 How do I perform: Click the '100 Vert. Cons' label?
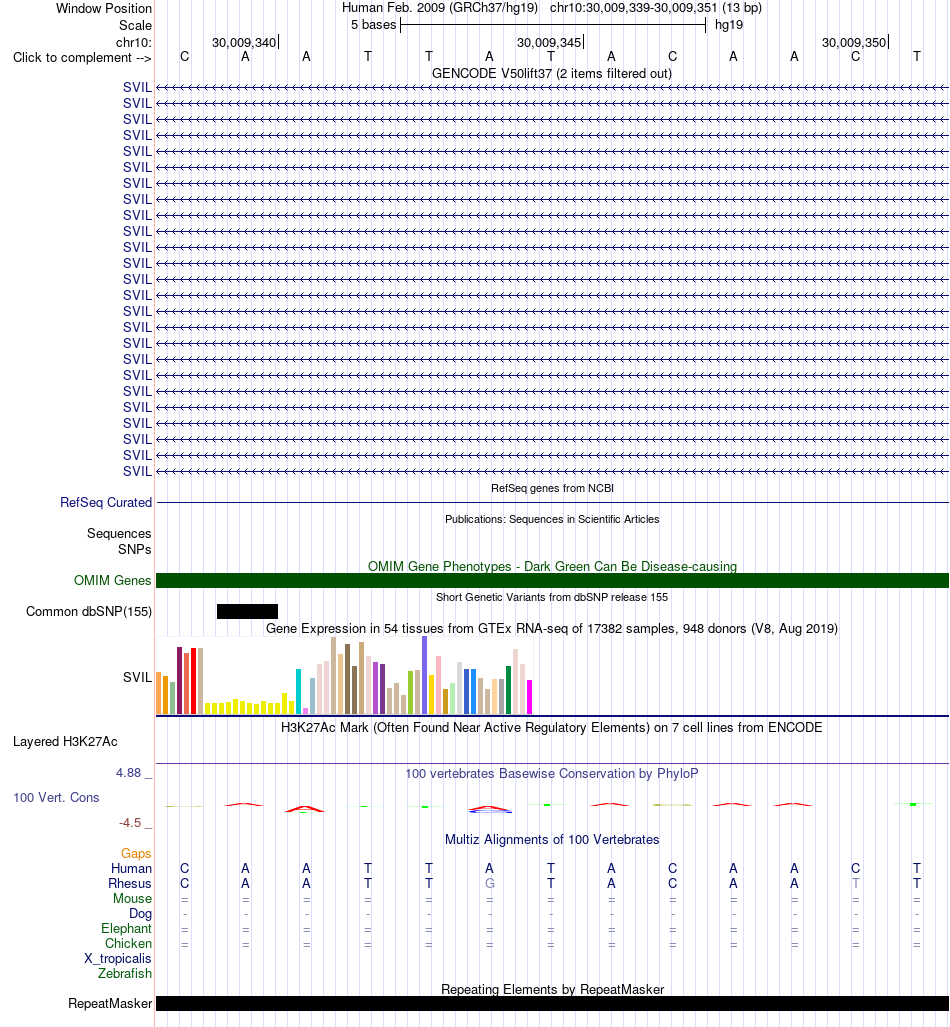pyautogui.click(x=56, y=797)
